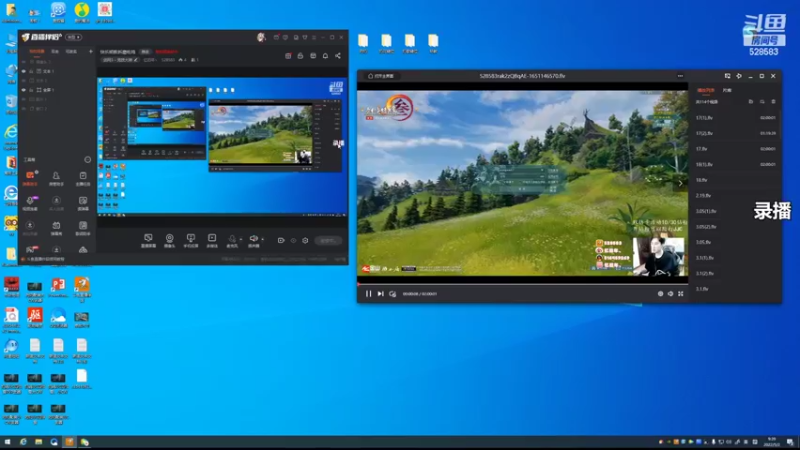Open streaming settings gear icon
This screenshot has height=450, width=800.
[x=305, y=240]
